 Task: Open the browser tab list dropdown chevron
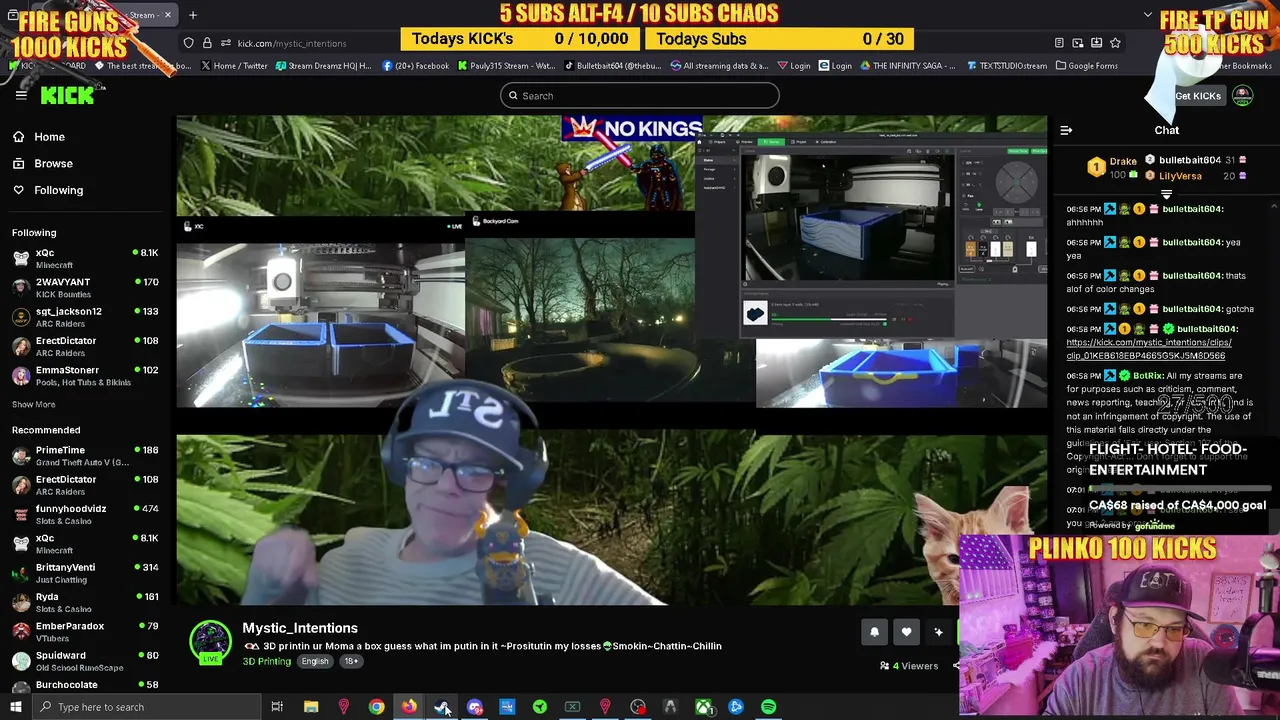1147,15
